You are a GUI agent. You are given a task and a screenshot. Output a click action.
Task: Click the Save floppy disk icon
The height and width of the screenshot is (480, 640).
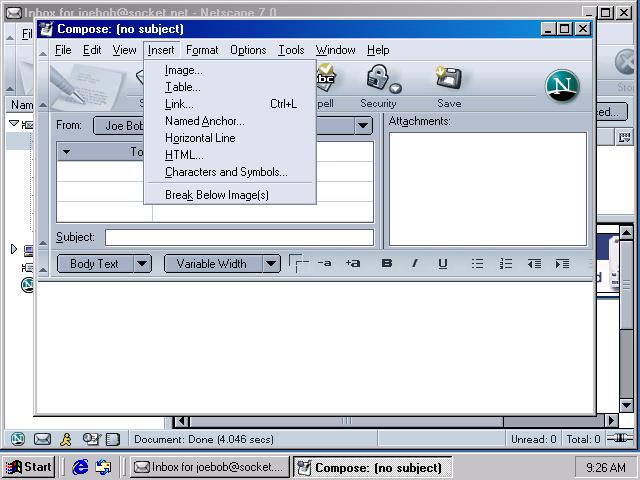pos(449,78)
